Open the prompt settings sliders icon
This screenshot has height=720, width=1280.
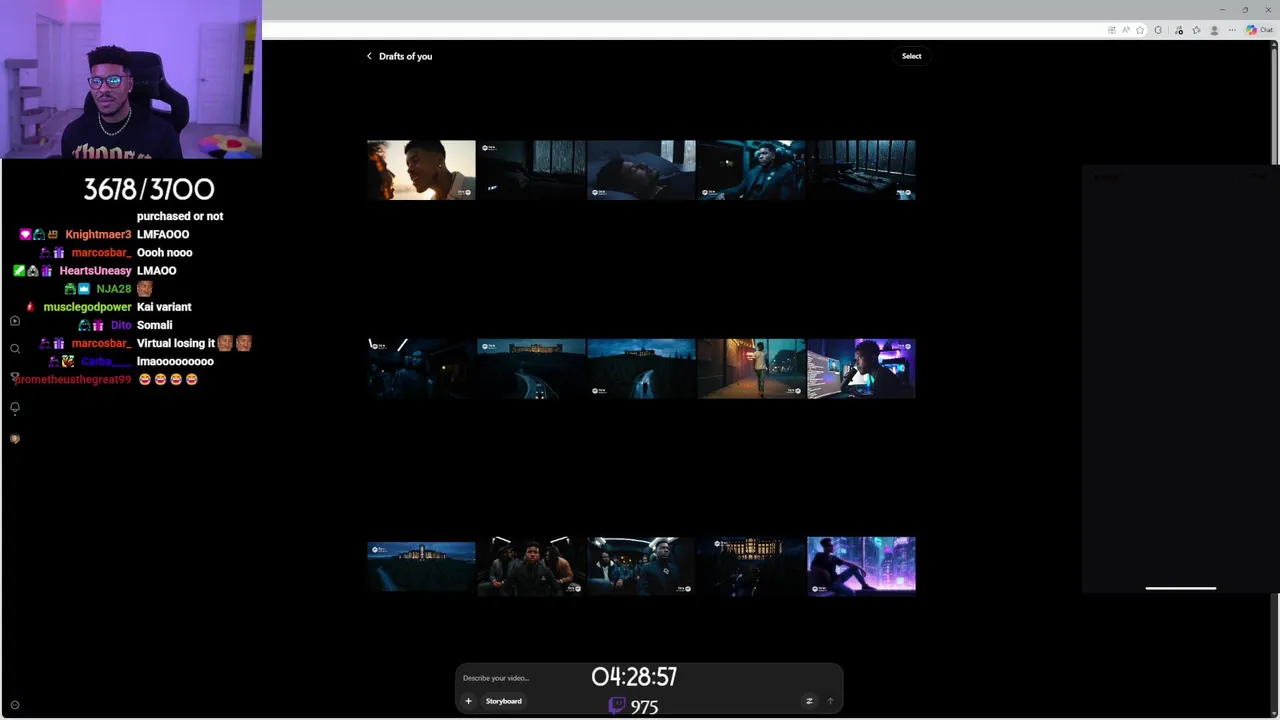click(x=809, y=701)
